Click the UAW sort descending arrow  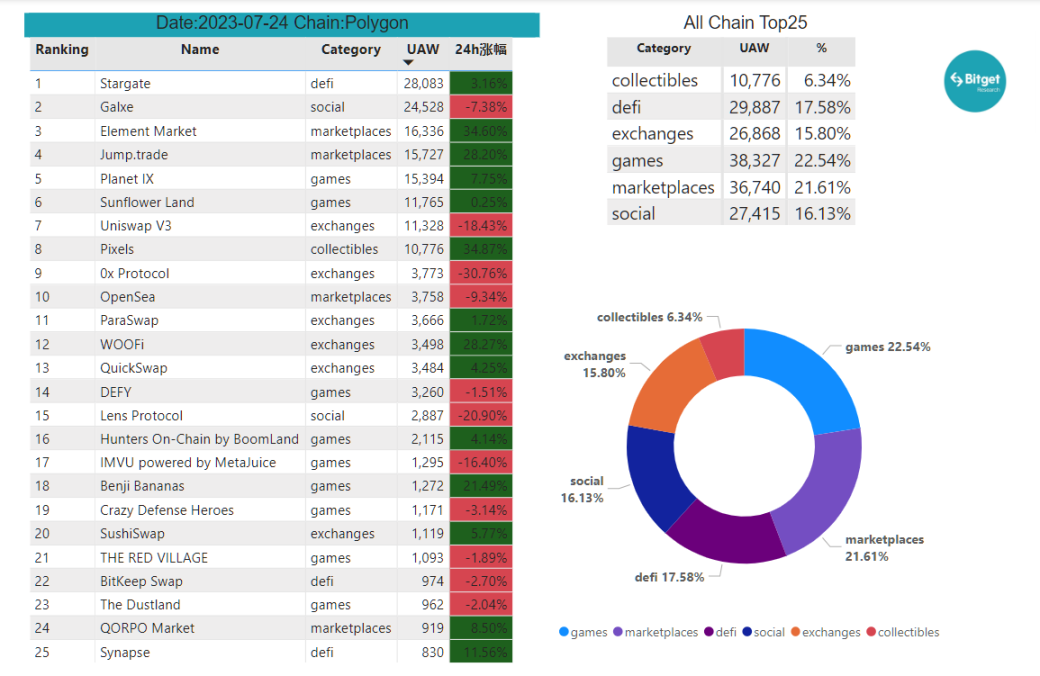coord(409,62)
